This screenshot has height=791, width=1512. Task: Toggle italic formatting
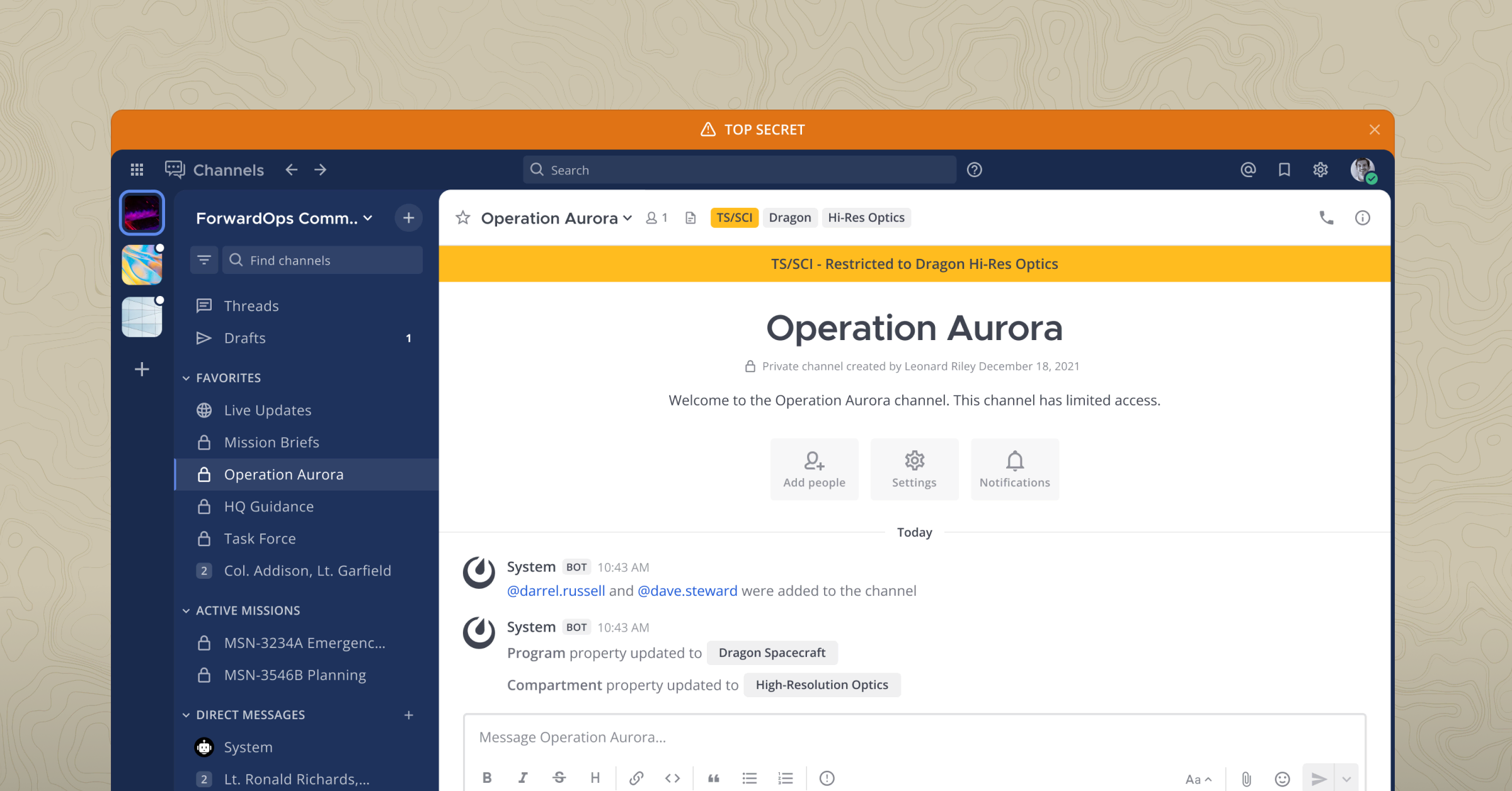pyautogui.click(x=523, y=778)
